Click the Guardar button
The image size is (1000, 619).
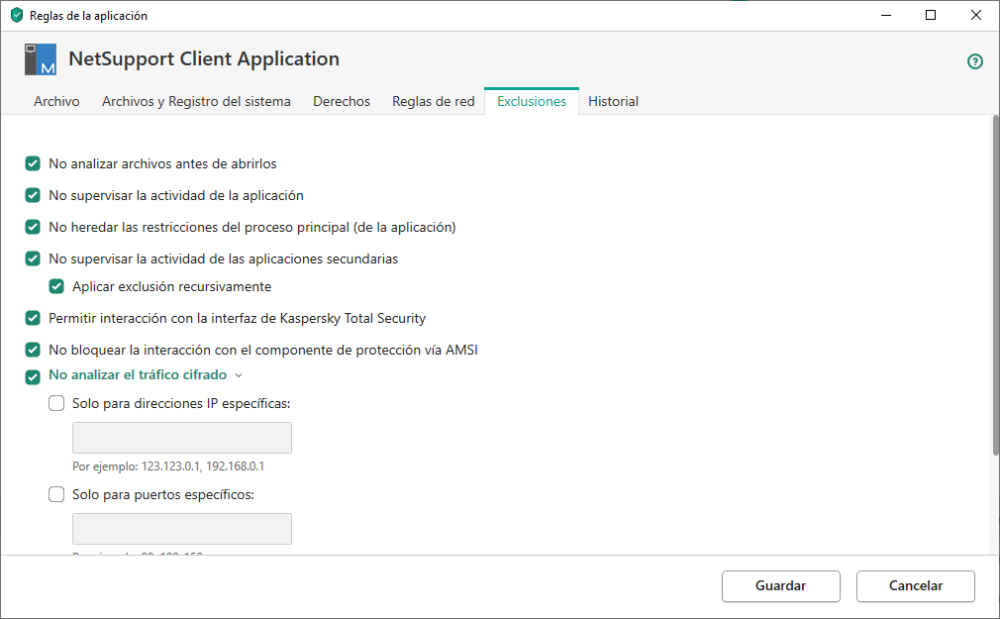coord(781,586)
